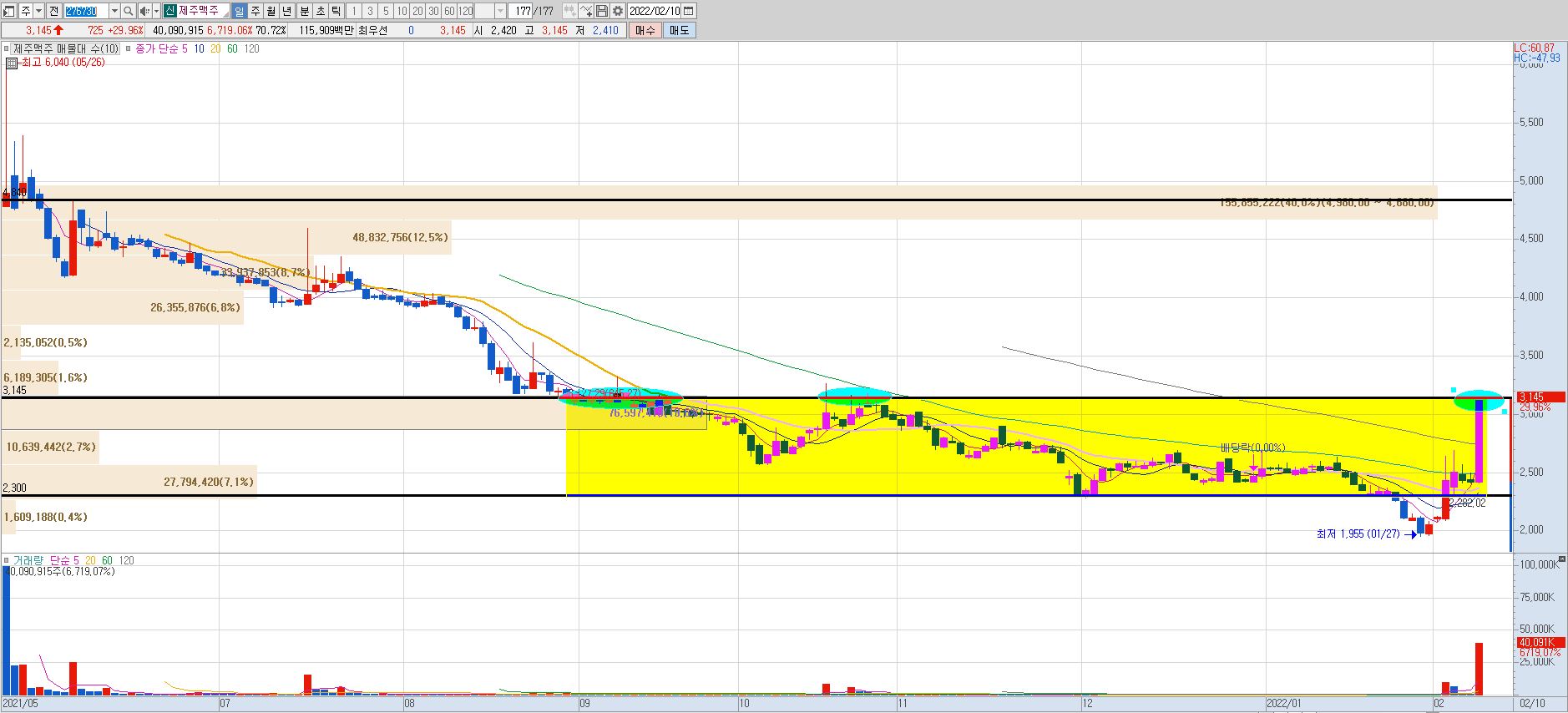Click the green 신 badge icon
This screenshot has width=1568, height=713.
(x=169, y=11)
